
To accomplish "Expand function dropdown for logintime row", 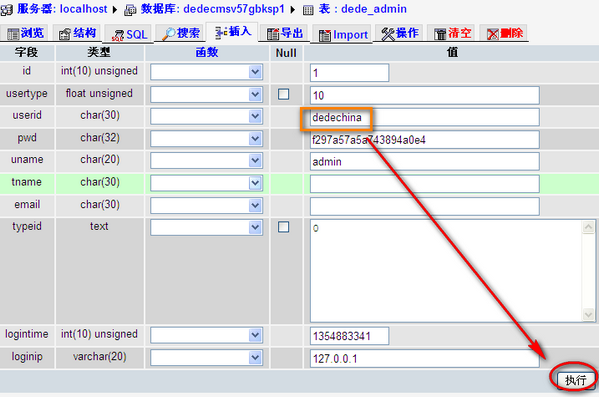I will point(255,335).
